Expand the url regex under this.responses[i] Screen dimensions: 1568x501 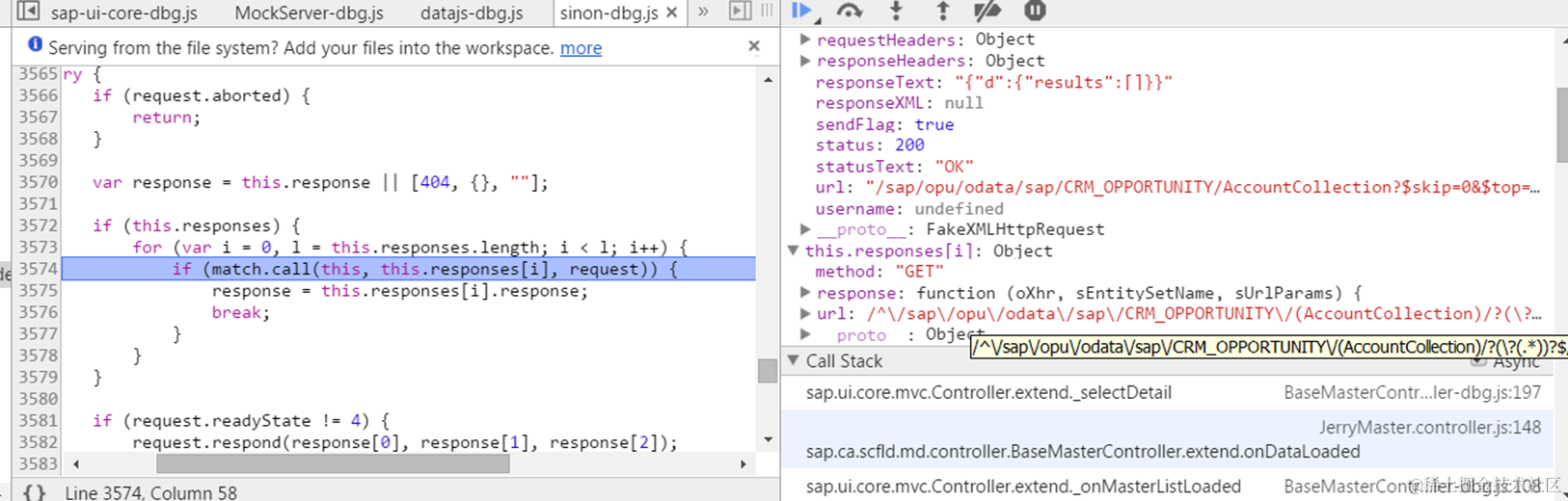(x=805, y=313)
